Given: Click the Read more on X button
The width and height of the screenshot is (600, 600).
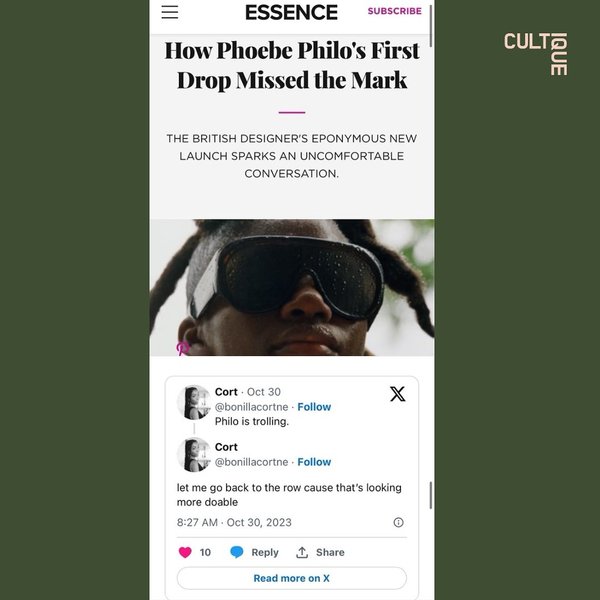Looking at the screenshot, I should pyautogui.click(x=292, y=578).
